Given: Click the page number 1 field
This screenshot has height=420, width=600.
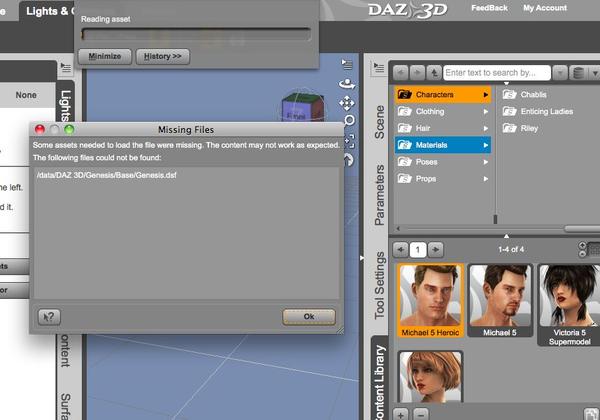Looking at the screenshot, I should [x=418, y=250].
